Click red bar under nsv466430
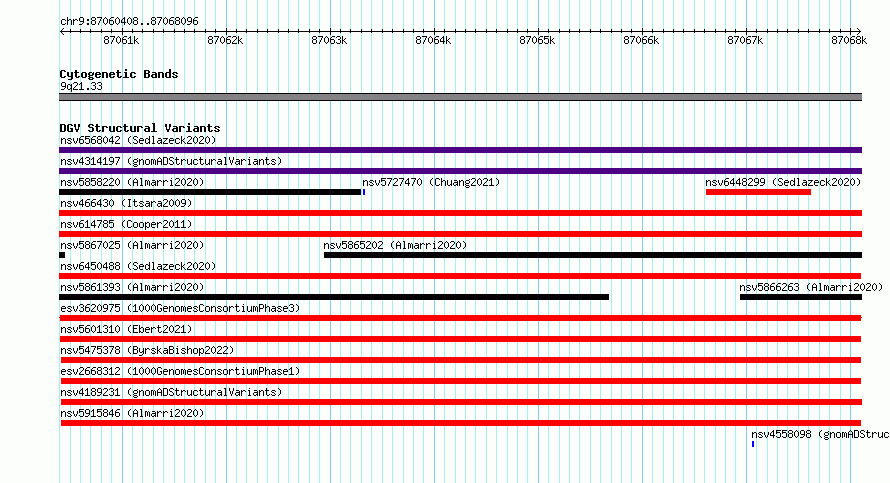Screen dimensions: 890x483 pos(460,213)
